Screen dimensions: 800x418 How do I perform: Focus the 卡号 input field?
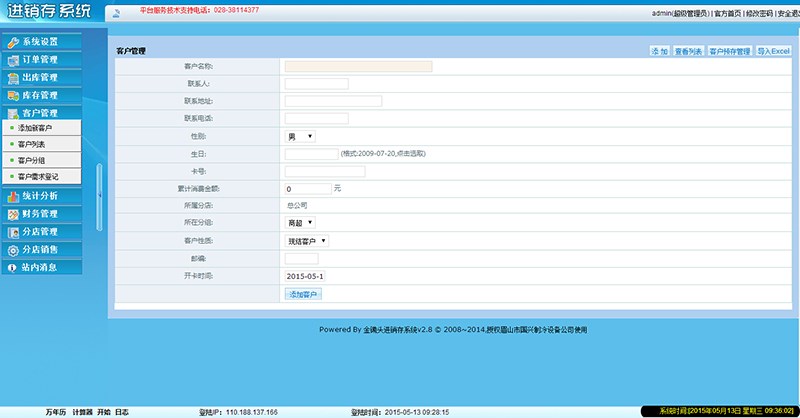(325, 171)
